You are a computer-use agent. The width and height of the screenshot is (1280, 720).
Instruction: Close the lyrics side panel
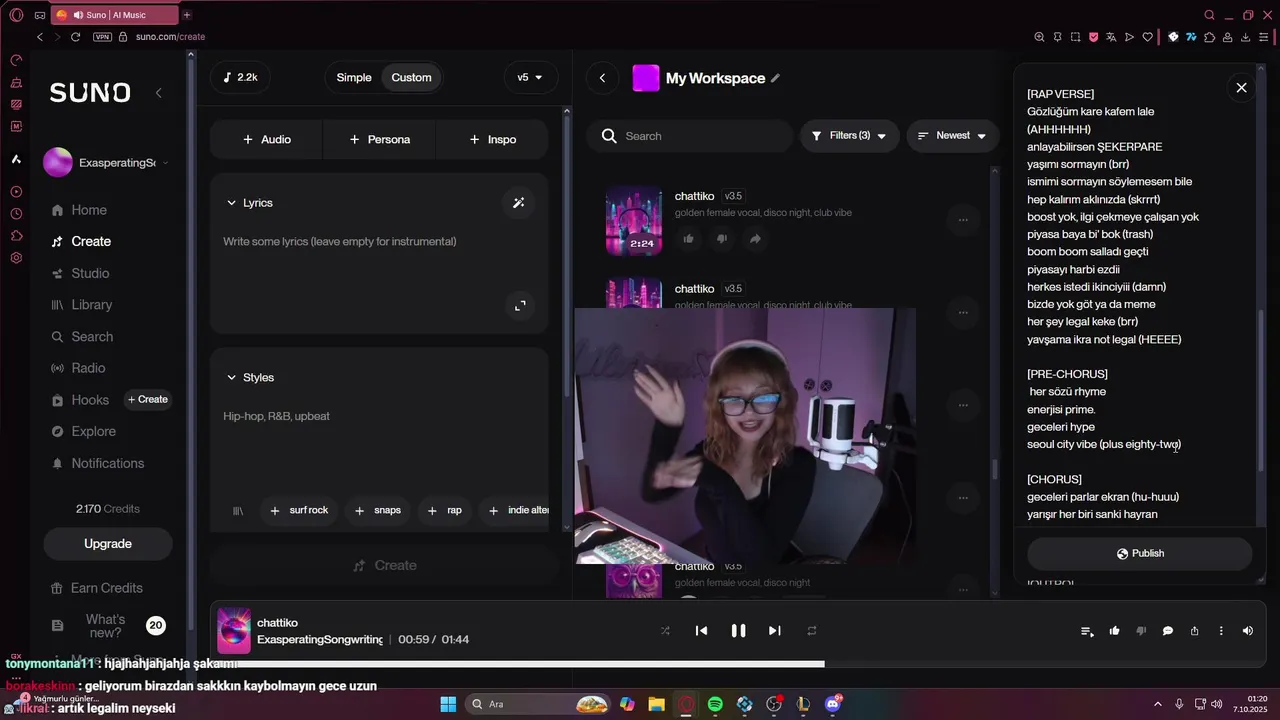pos(1241,88)
